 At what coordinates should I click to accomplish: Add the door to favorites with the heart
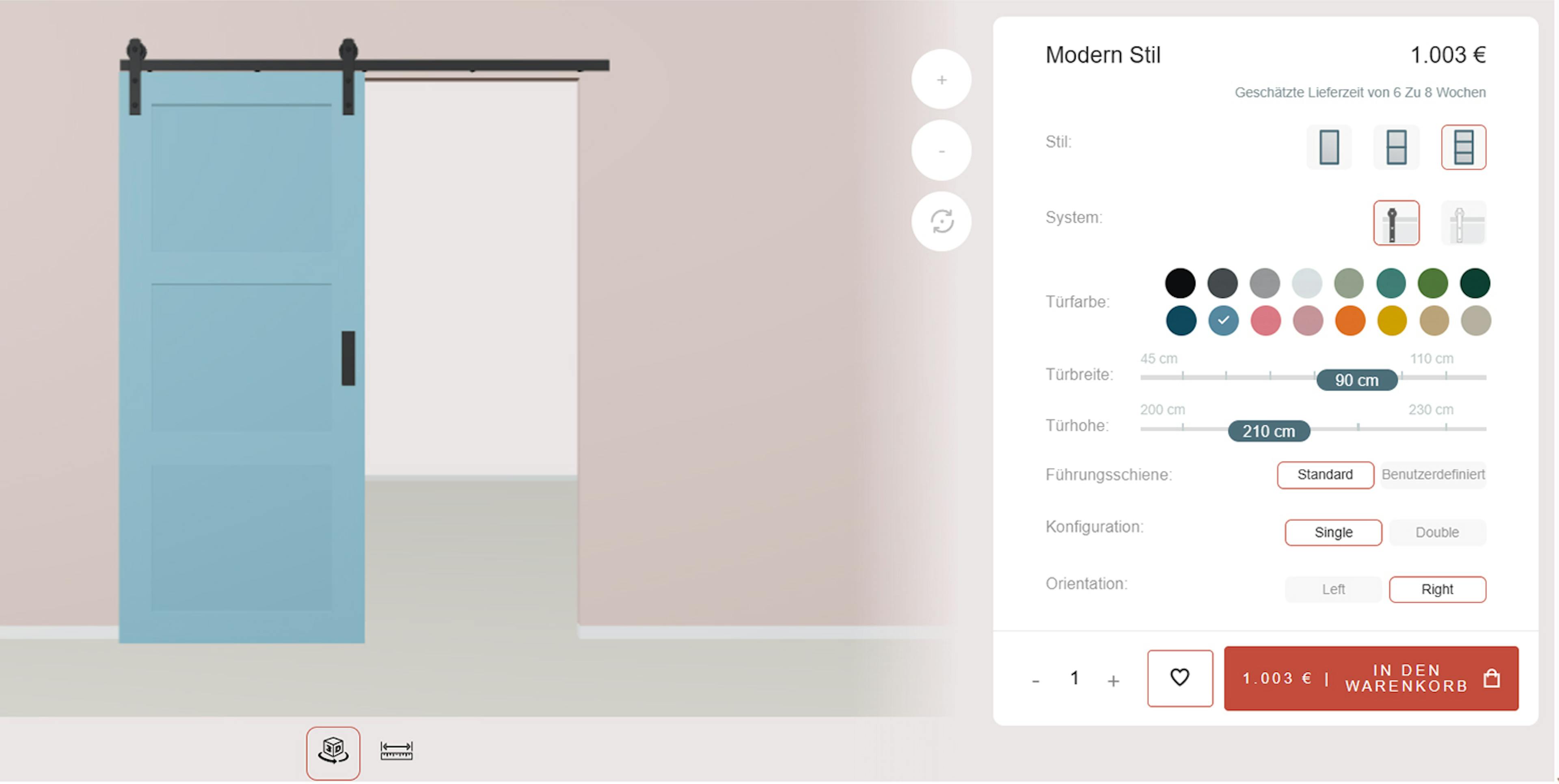pos(1179,678)
